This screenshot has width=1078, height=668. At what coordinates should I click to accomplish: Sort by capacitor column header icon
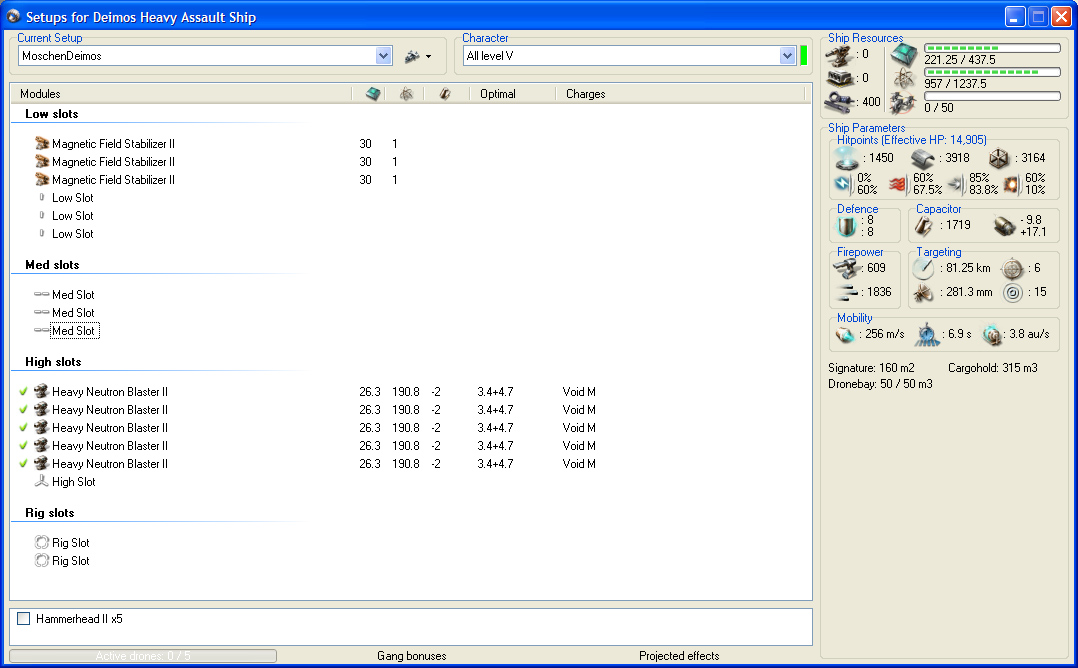coord(445,94)
